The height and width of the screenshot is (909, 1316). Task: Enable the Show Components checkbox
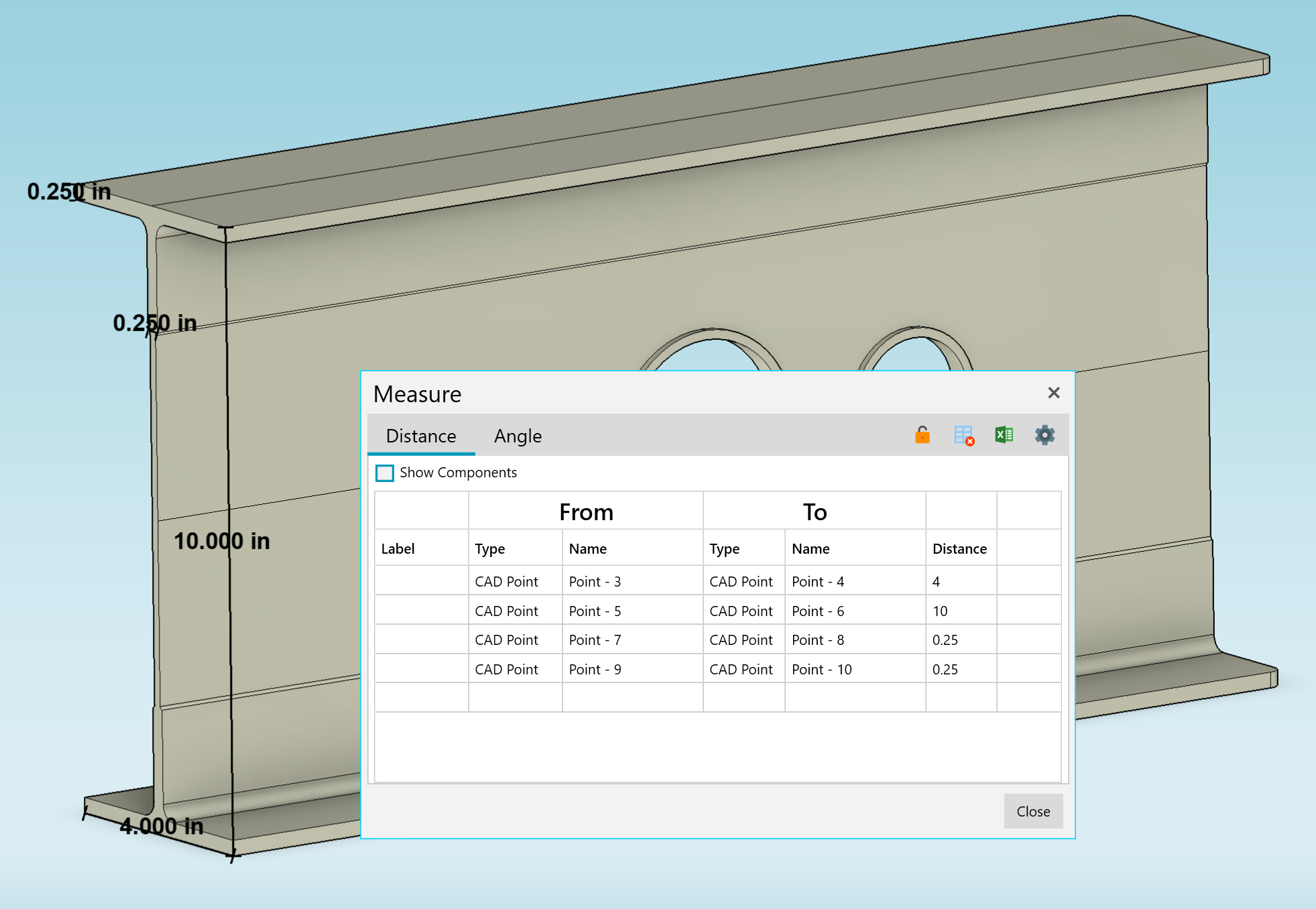tap(385, 473)
